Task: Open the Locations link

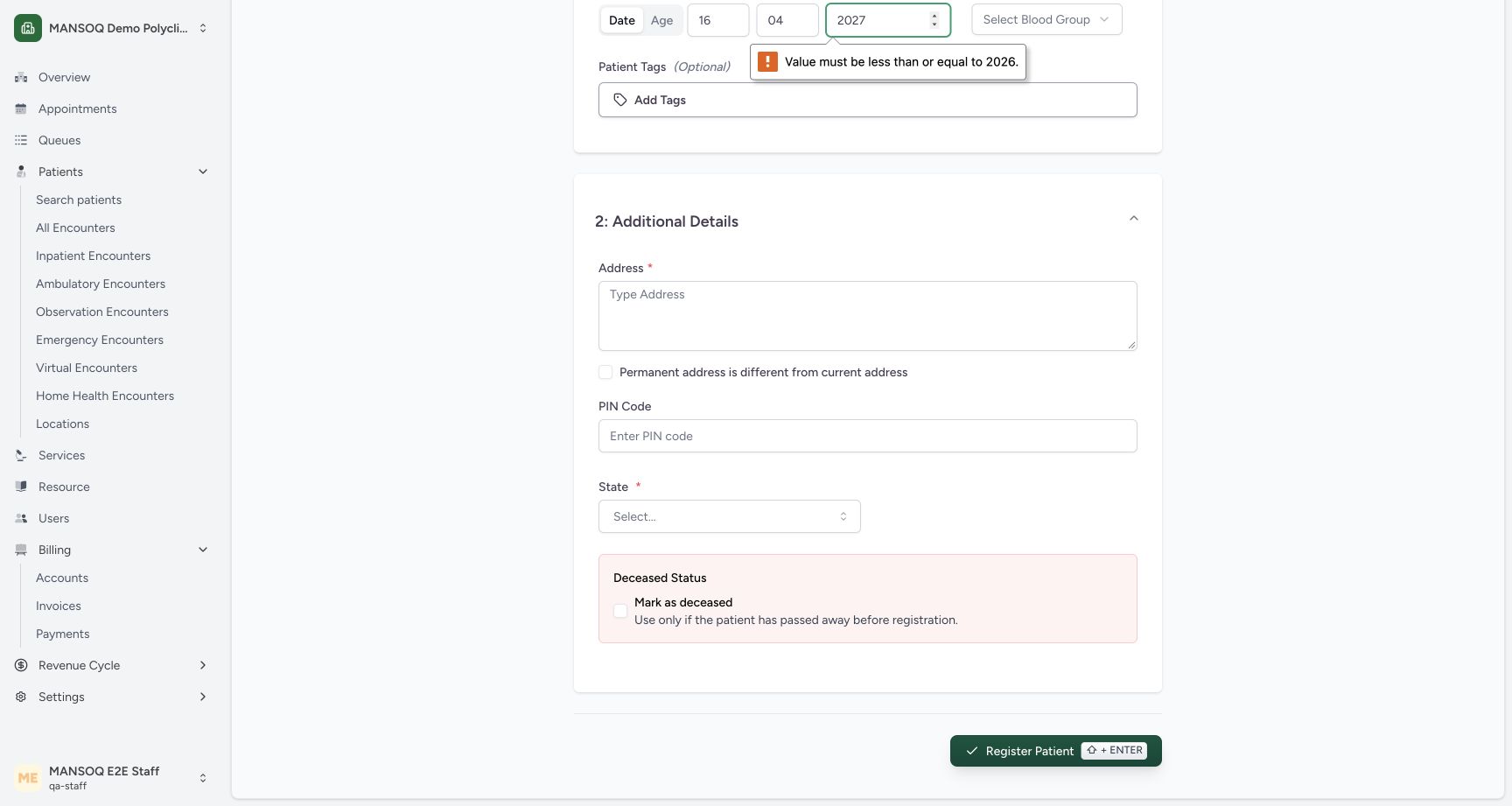Action: point(62,424)
